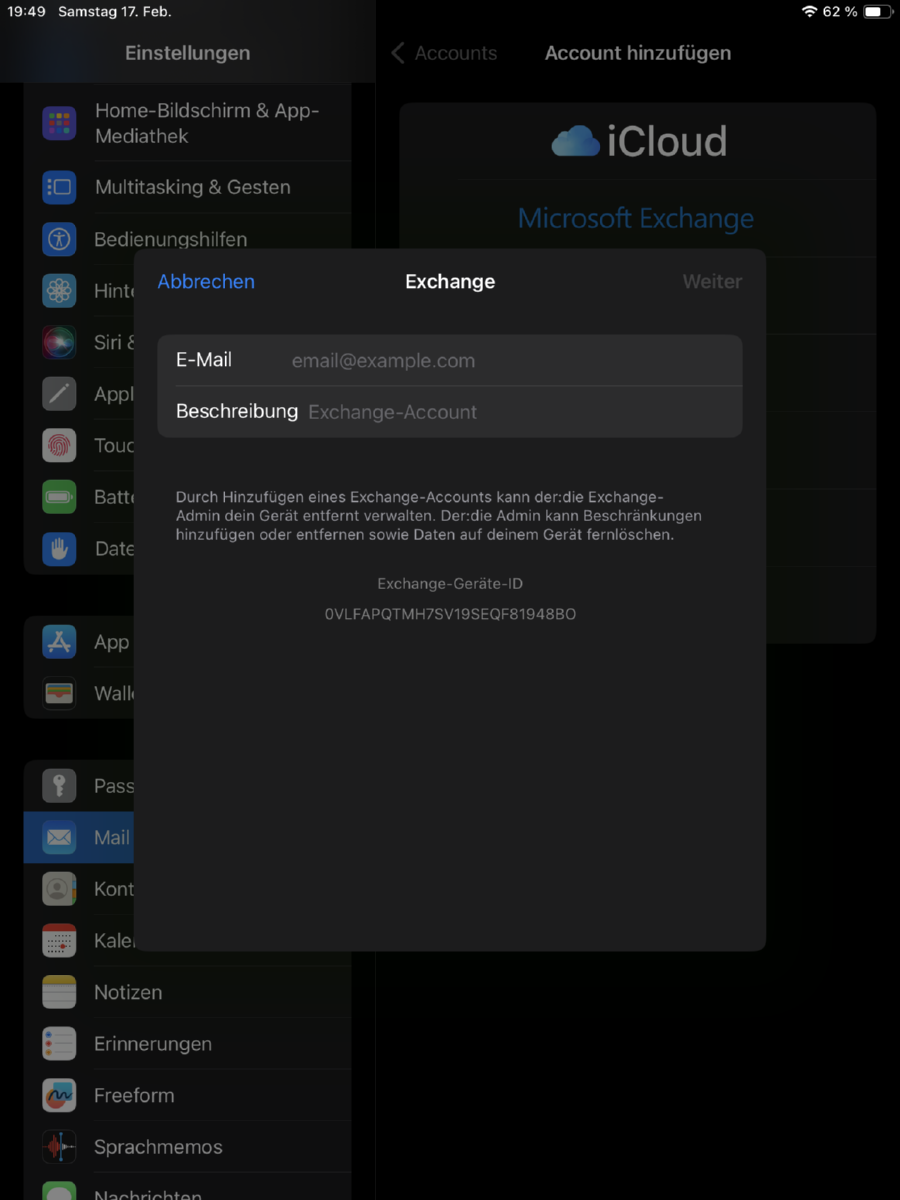Select the Batterie icon in sidebar
The image size is (900, 1200).
pos(60,497)
